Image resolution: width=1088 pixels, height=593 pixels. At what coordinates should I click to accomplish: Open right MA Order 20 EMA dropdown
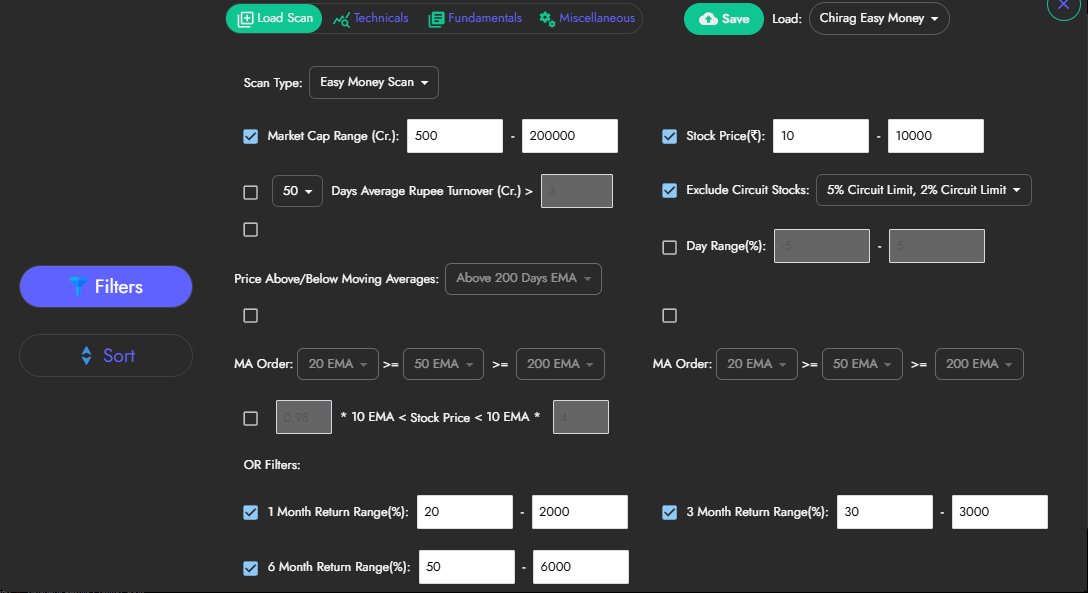pos(757,364)
